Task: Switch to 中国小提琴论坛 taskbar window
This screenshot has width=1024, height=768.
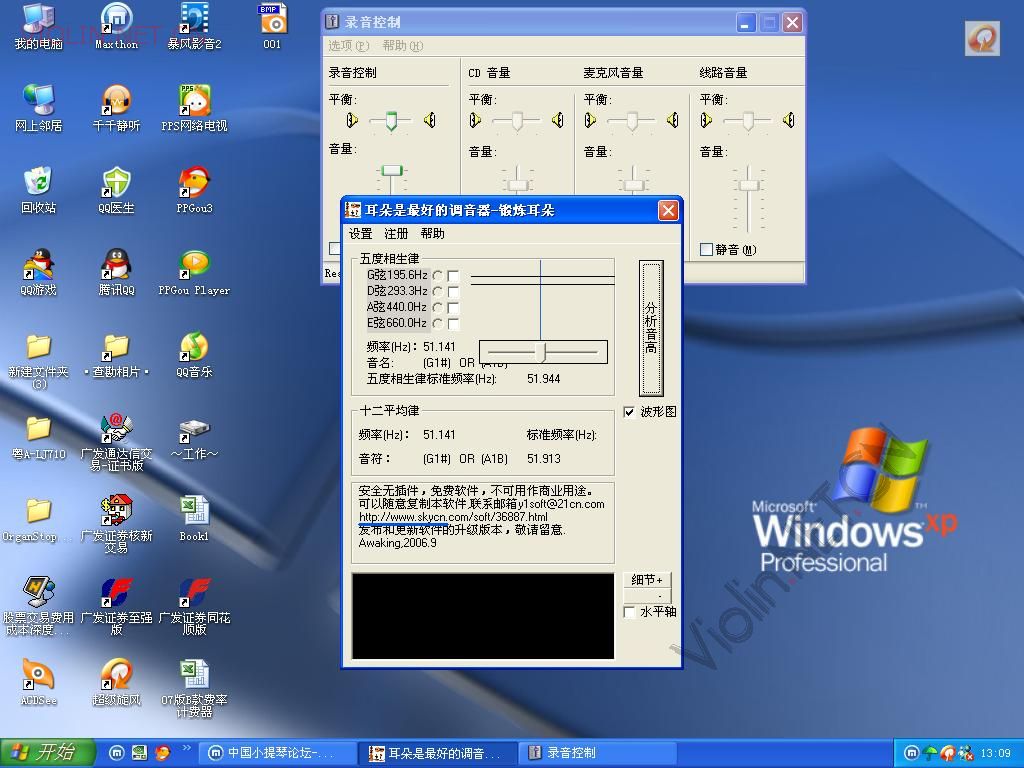Action: pos(277,753)
